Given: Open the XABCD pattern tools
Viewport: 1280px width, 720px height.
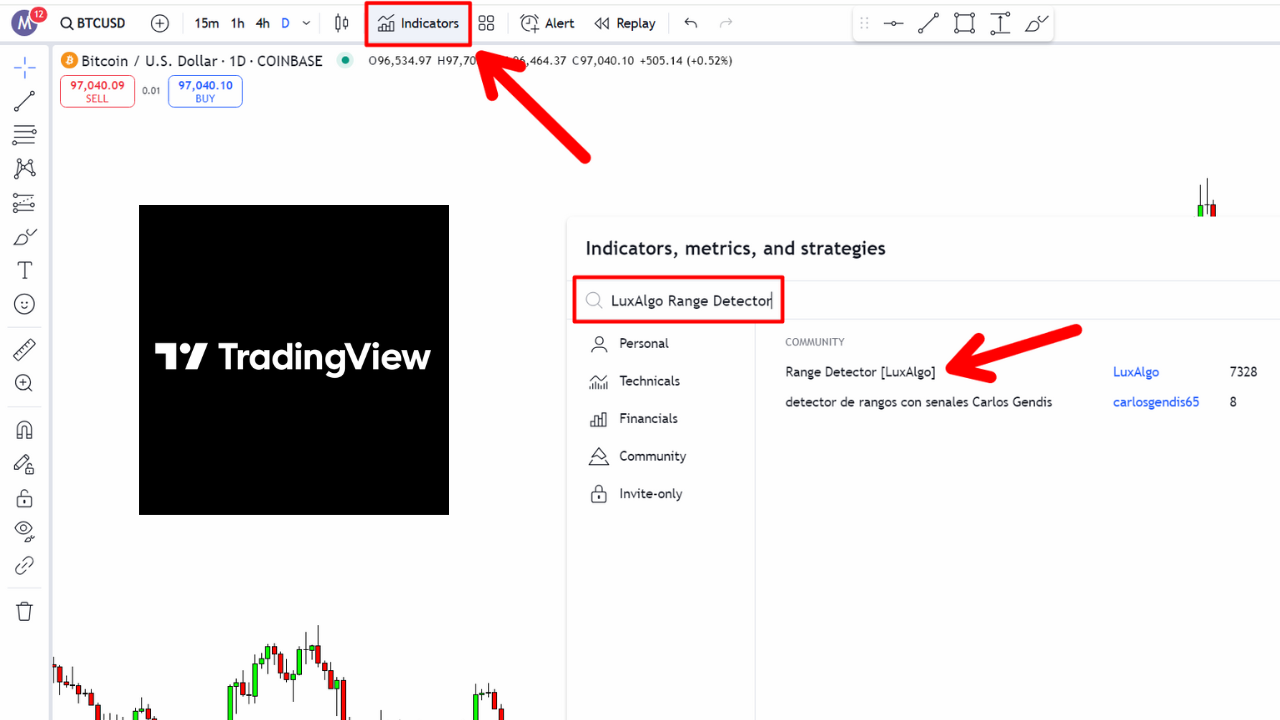Looking at the screenshot, I should pyautogui.click(x=24, y=168).
